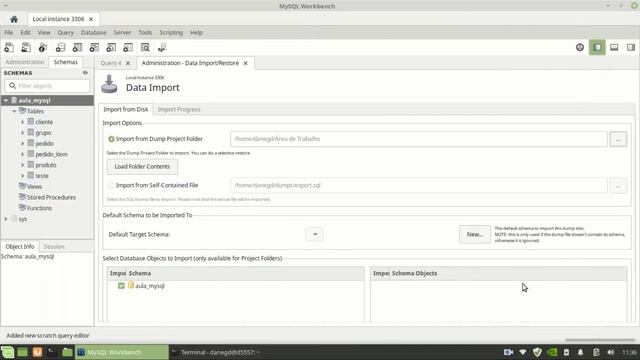Open the Query 4 tab
640x360 pixels.
(111, 63)
